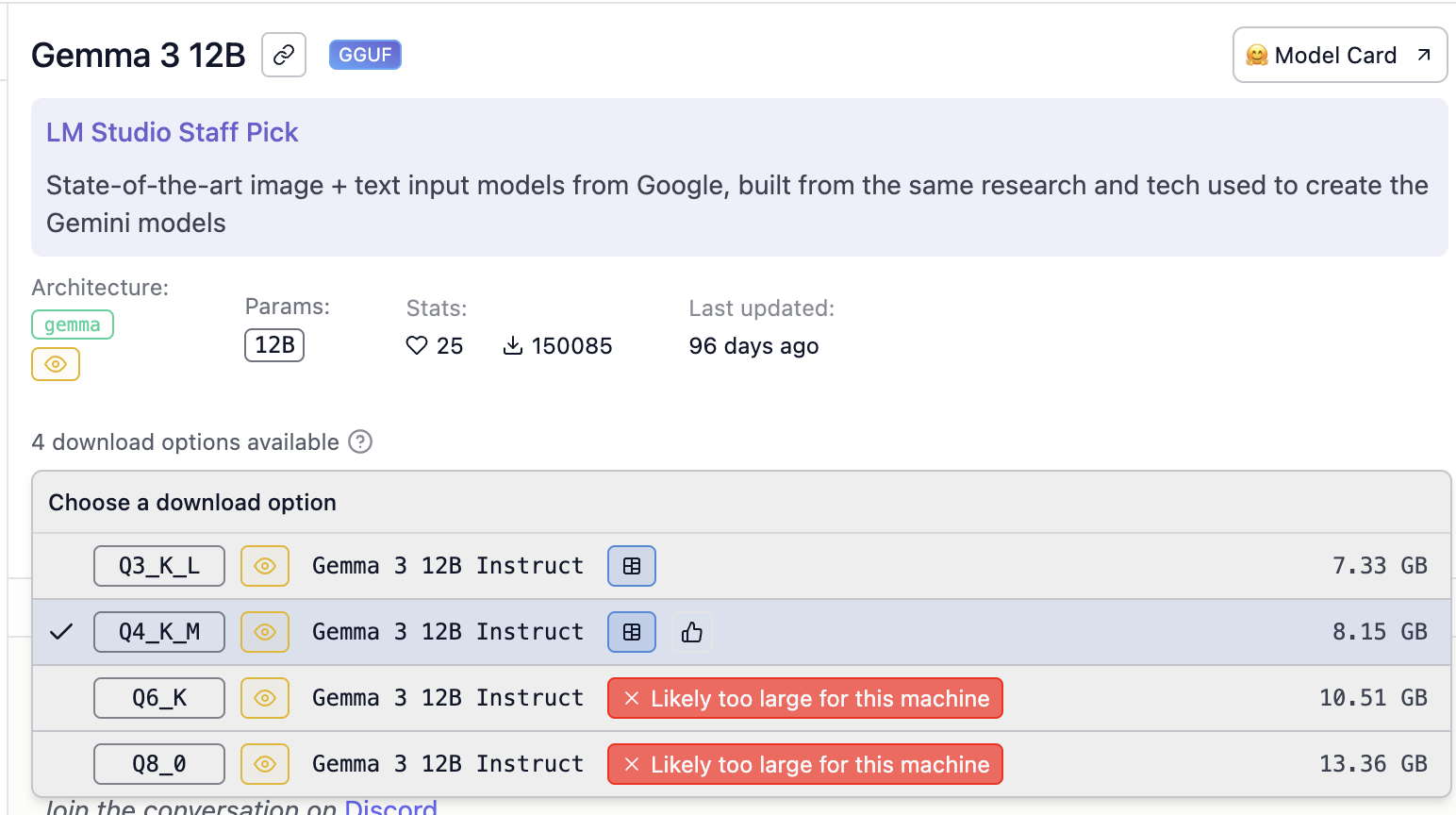
Task: Click the external arrow on Model Card
Action: [x=1424, y=55]
